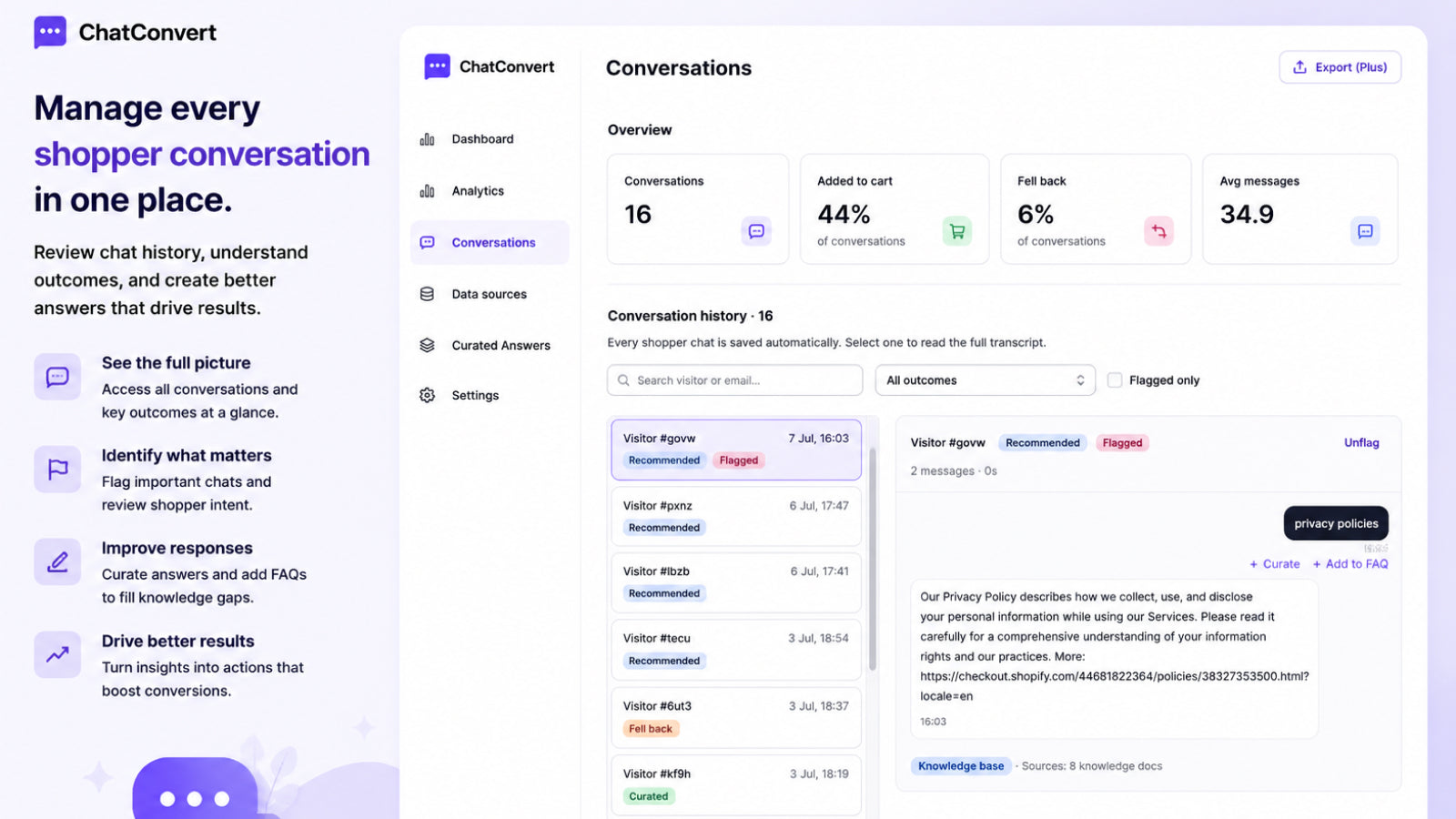Click Add to FAQ link
This screenshot has height=819, width=1456.
(1350, 564)
